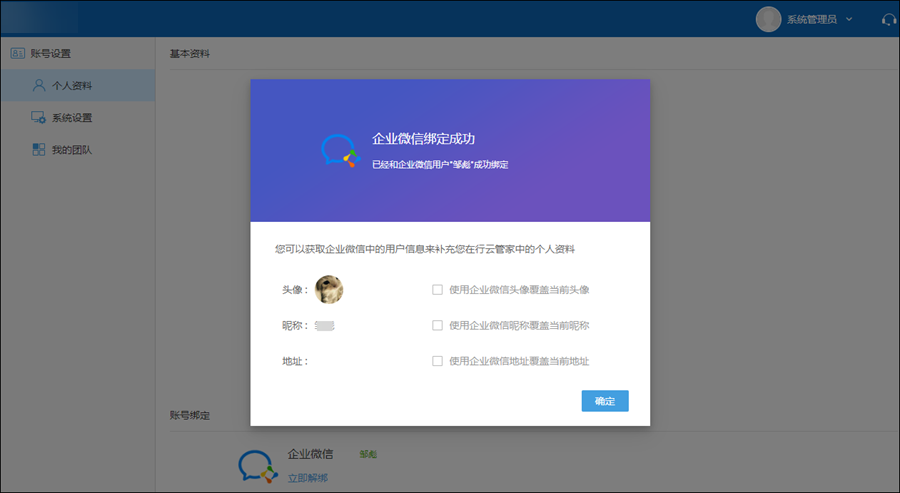The height and width of the screenshot is (493, 900).
Task: Click the 已经和企业微信用户 success subtitle
Action: [x=440, y=165]
